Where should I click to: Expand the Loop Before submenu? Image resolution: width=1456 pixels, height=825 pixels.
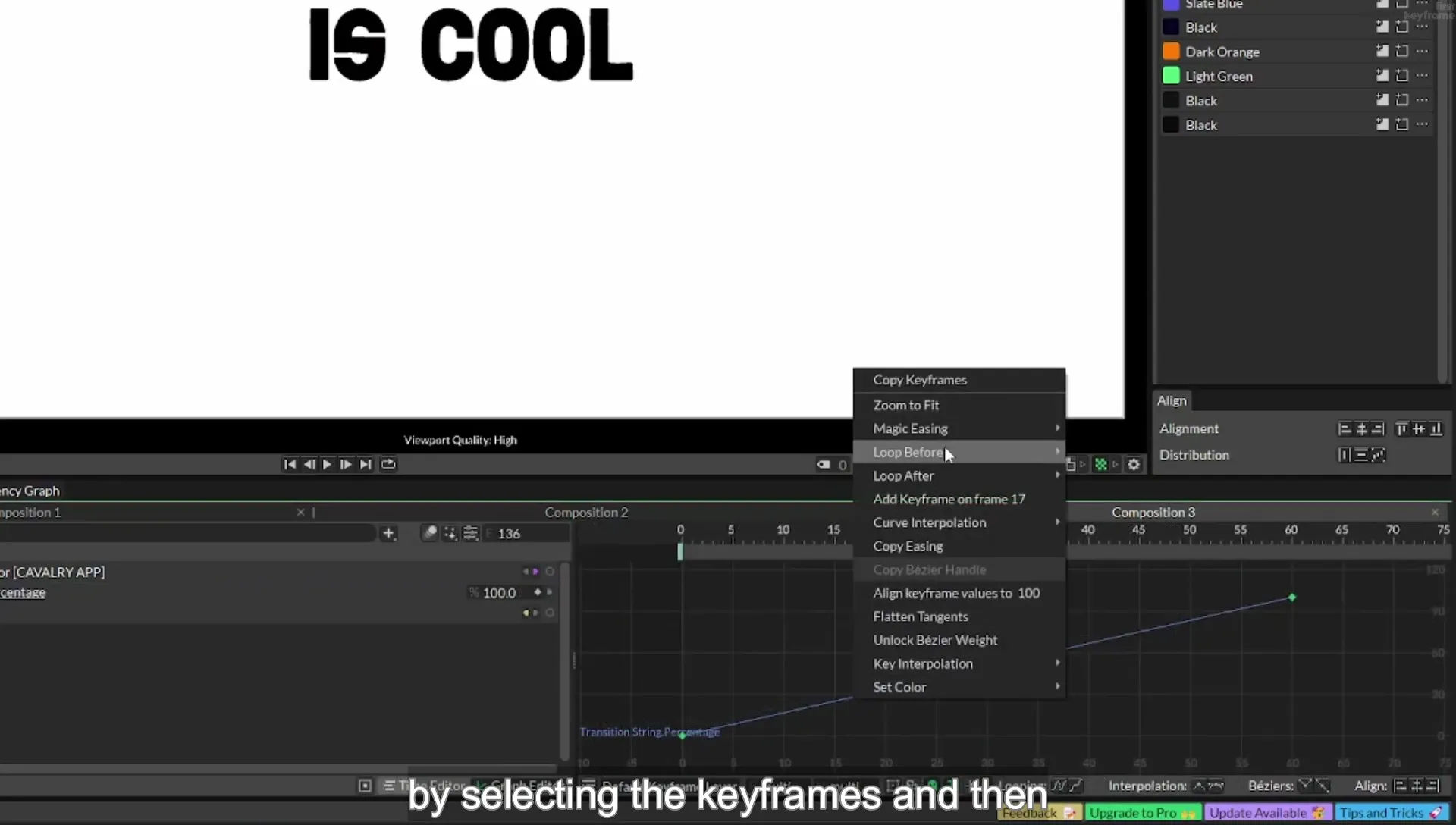click(959, 452)
